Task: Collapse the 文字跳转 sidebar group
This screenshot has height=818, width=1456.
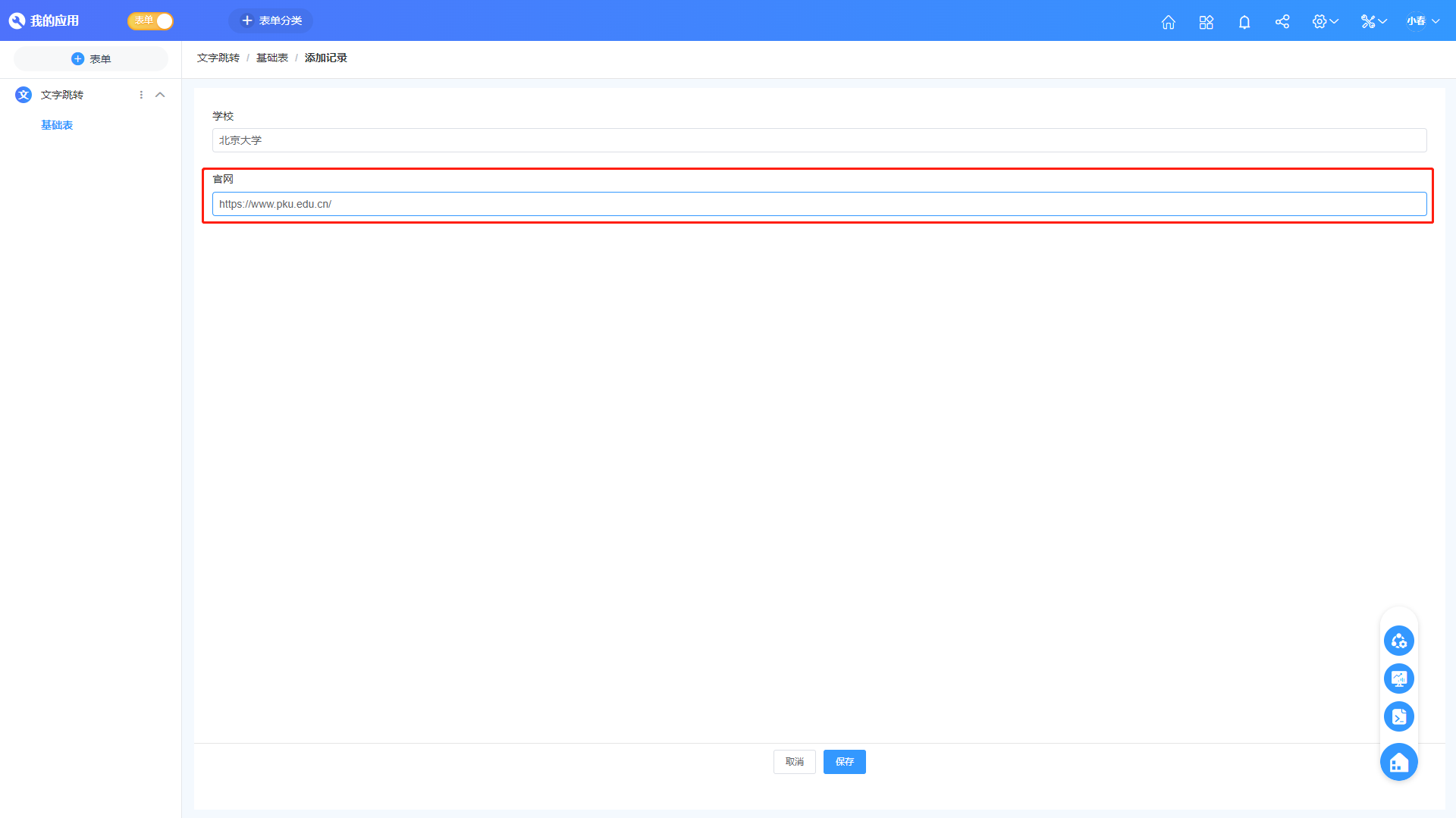Action: tap(160, 95)
